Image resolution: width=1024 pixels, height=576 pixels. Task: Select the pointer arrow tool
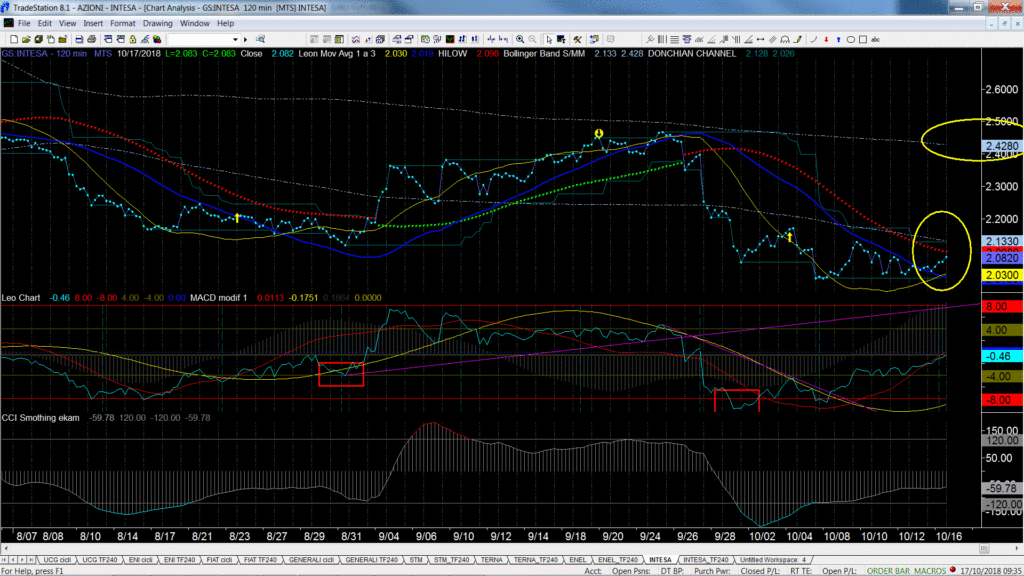[x=549, y=39]
